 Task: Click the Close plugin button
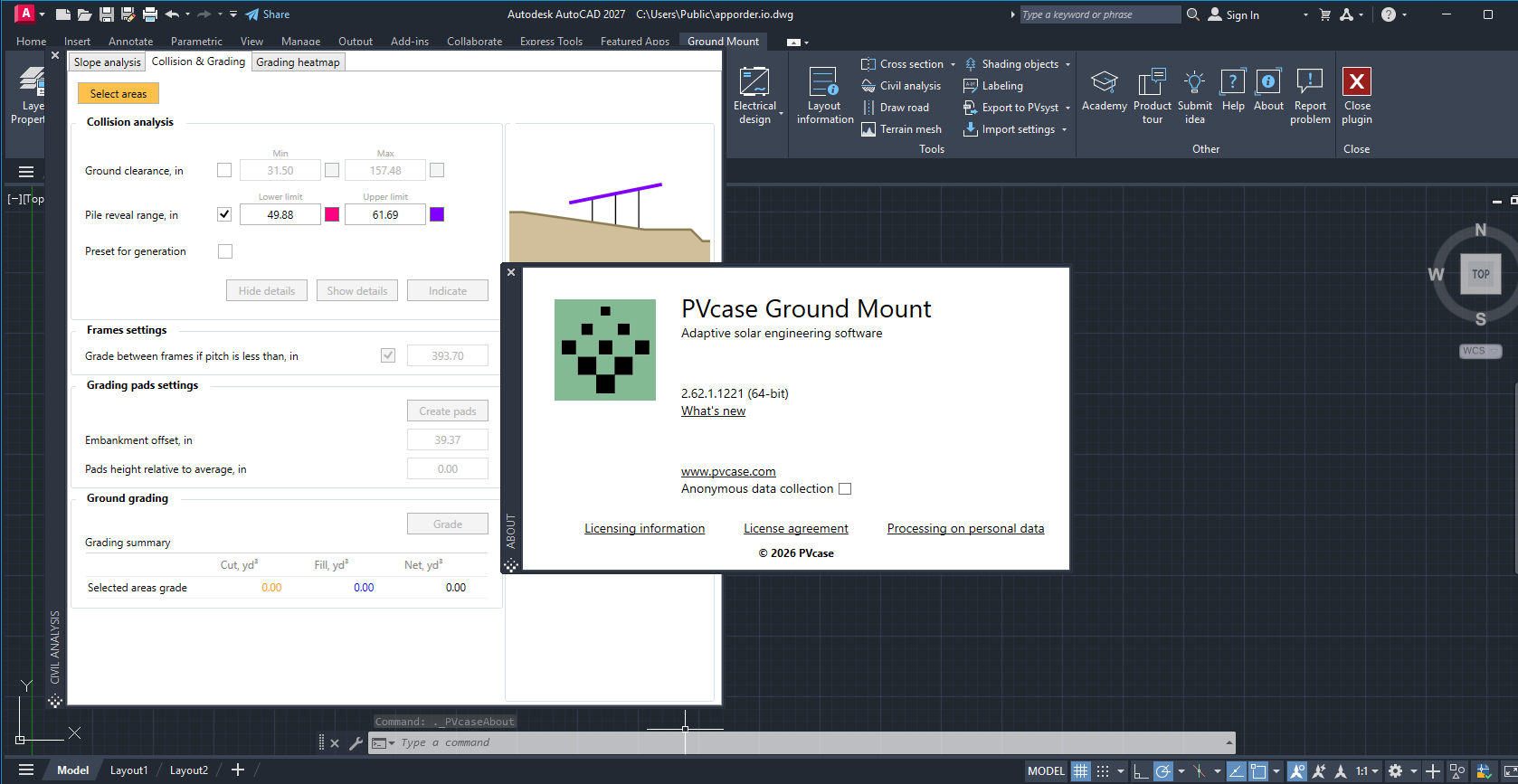click(1357, 96)
